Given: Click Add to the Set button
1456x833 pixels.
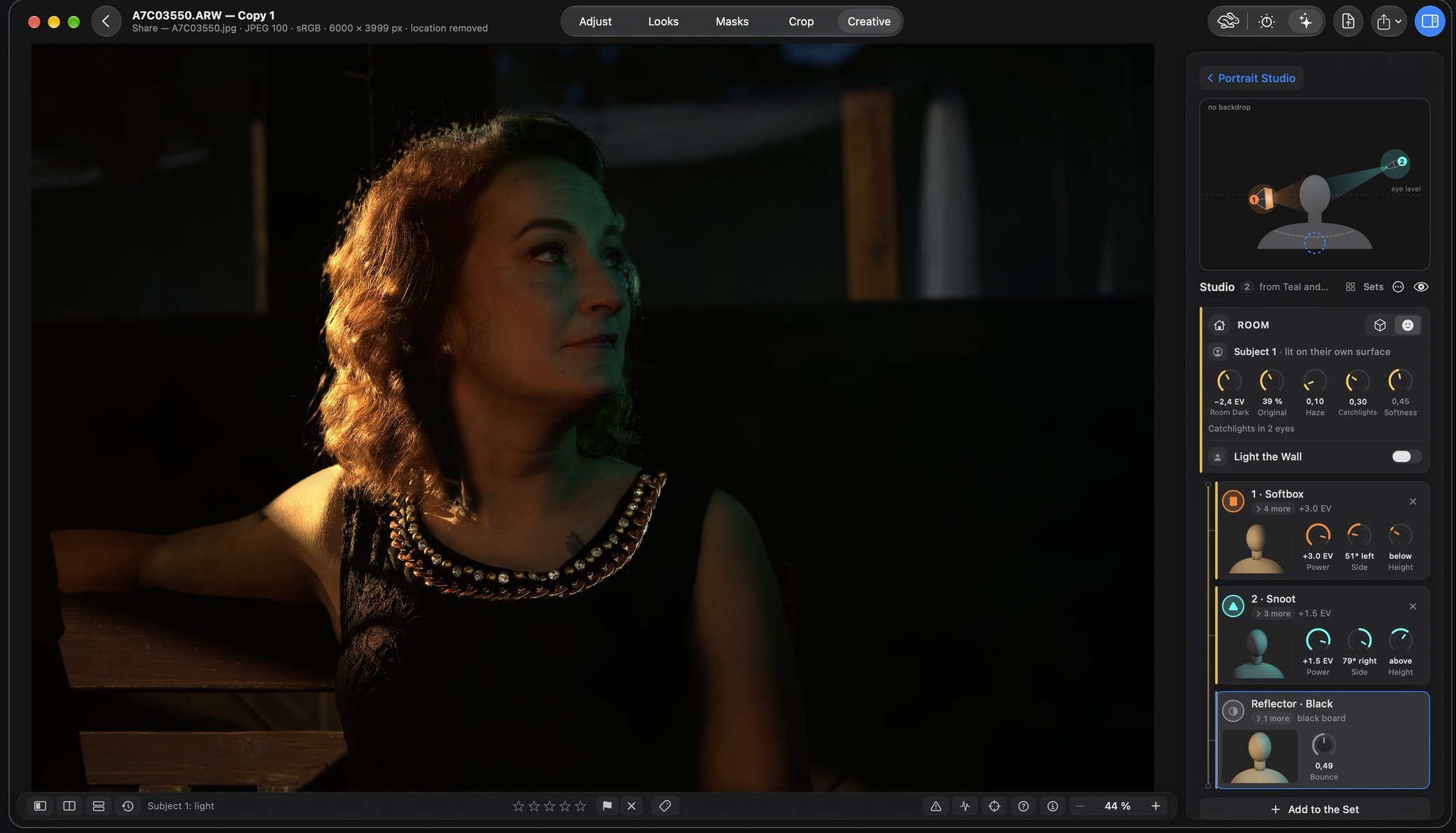Looking at the screenshot, I should coord(1315,809).
